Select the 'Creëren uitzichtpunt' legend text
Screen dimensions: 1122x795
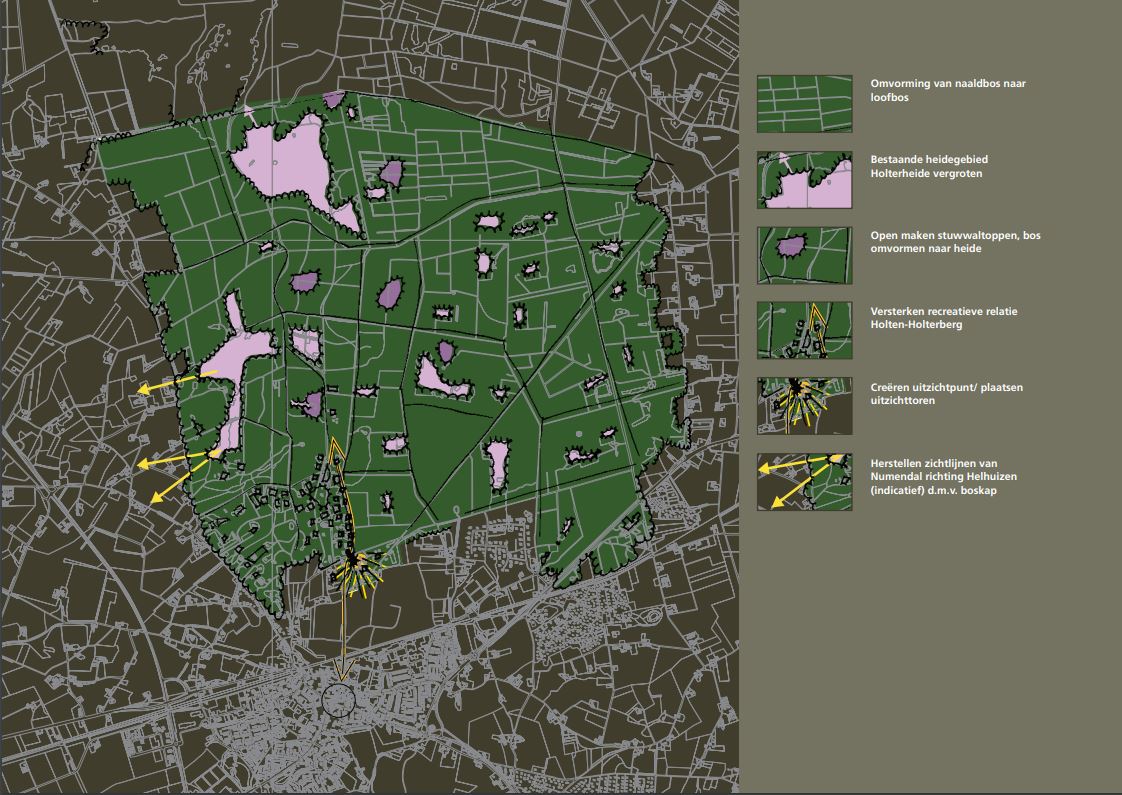click(x=946, y=393)
